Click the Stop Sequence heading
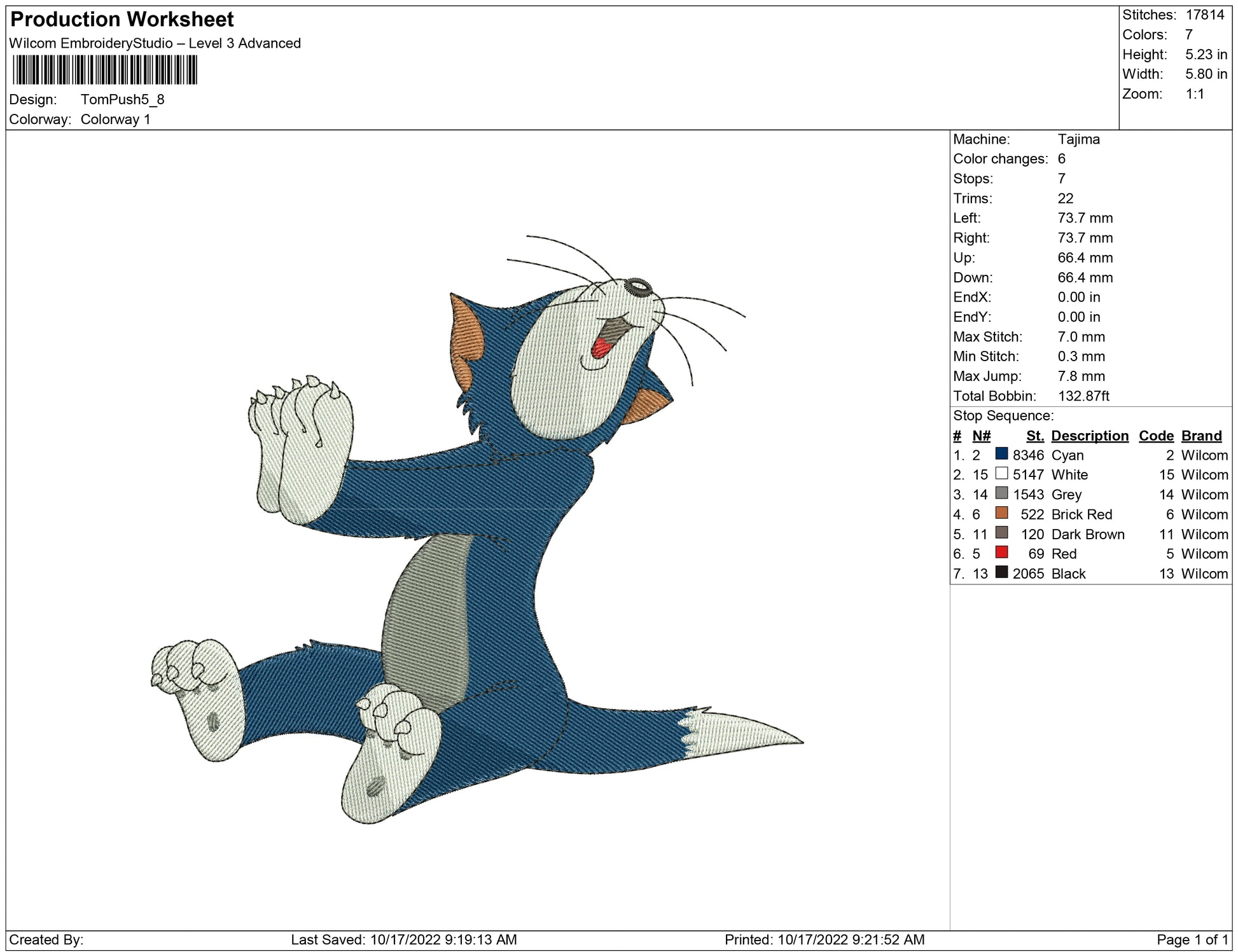Image resolution: width=1238 pixels, height=952 pixels. [1003, 415]
